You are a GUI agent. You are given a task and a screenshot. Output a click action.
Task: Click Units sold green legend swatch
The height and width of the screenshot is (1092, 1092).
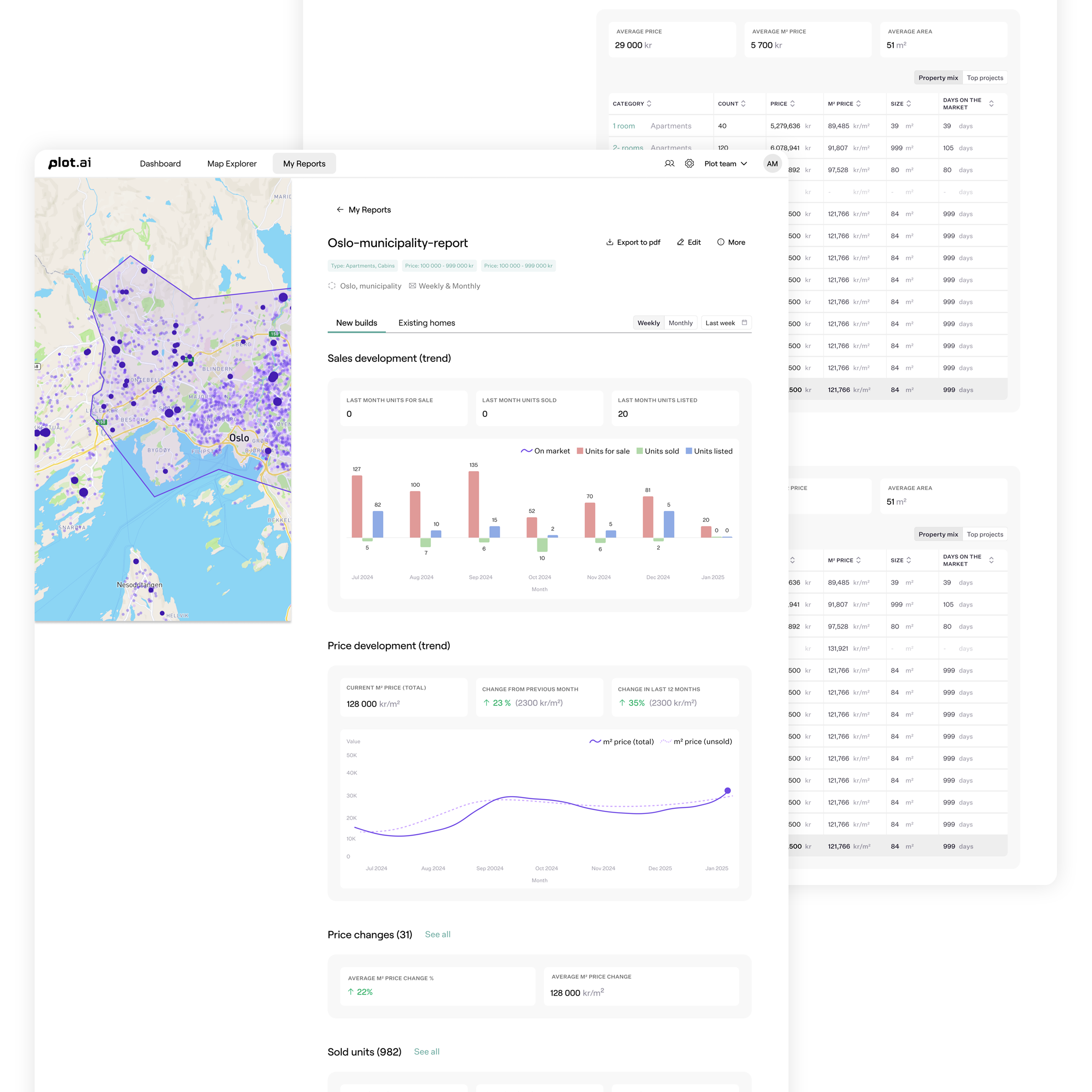point(640,451)
